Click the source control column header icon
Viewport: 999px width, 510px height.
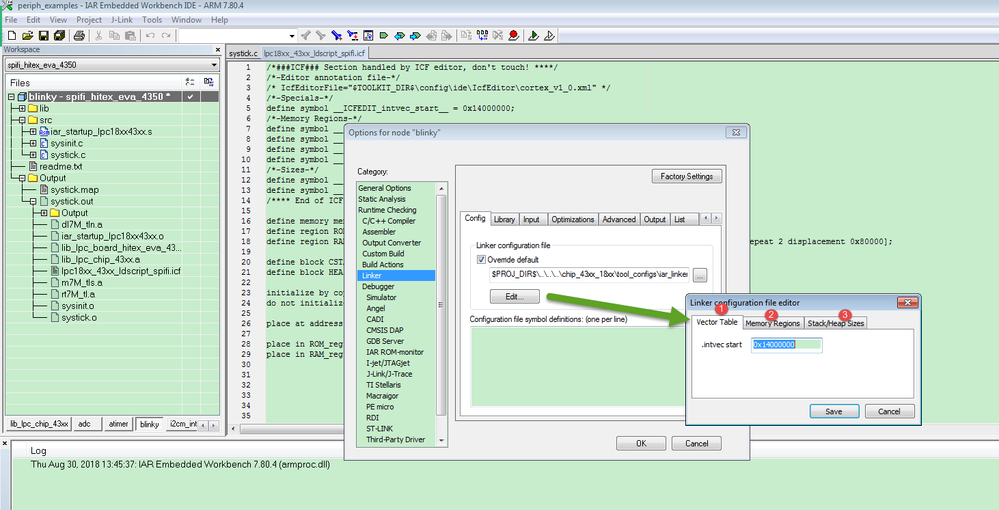(208, 82)
